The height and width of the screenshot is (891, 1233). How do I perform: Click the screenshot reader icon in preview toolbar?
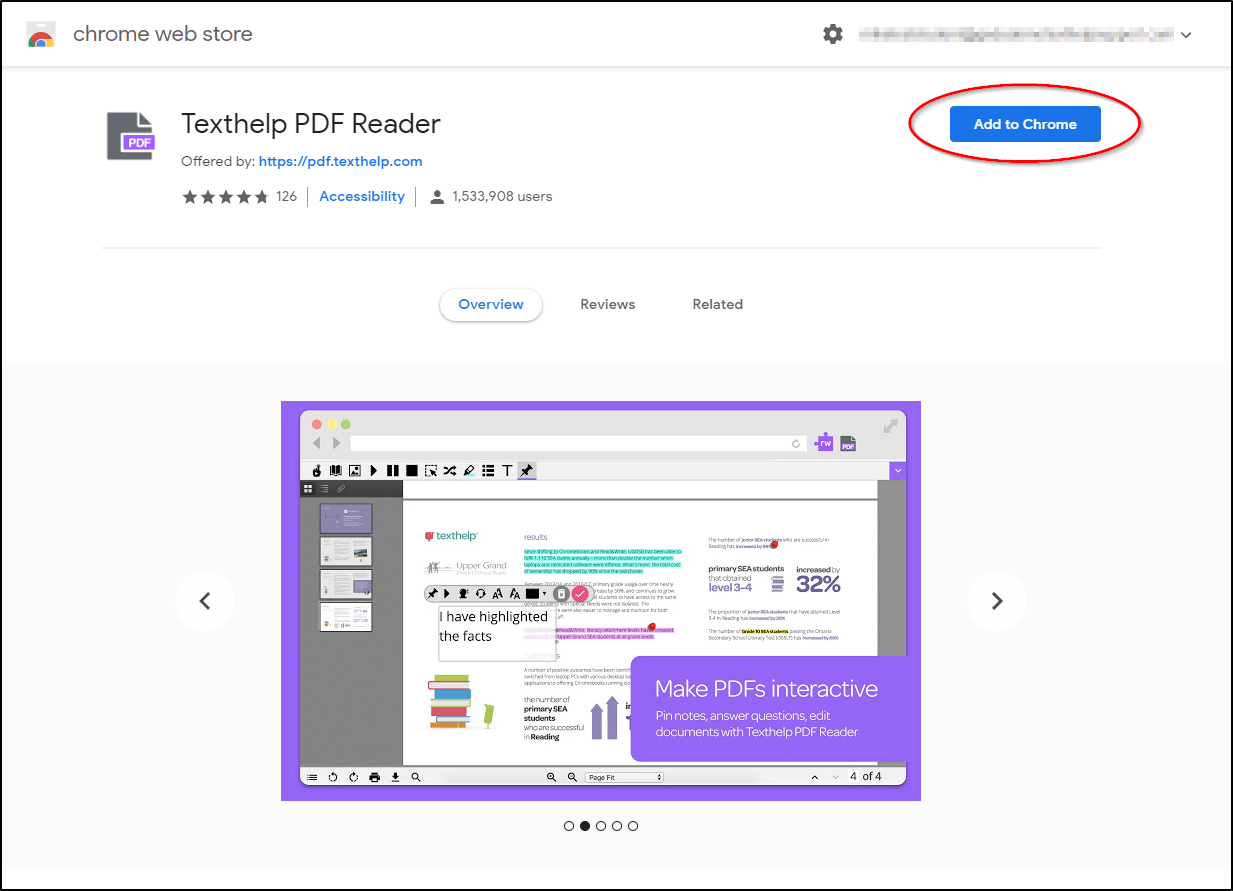[431, 471]
